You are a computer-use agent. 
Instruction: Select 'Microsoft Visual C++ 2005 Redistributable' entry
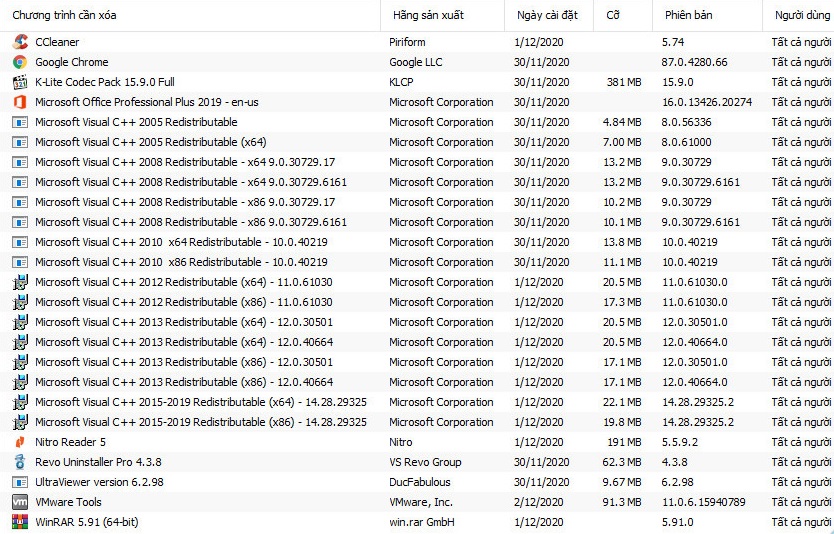click(136, 122)
